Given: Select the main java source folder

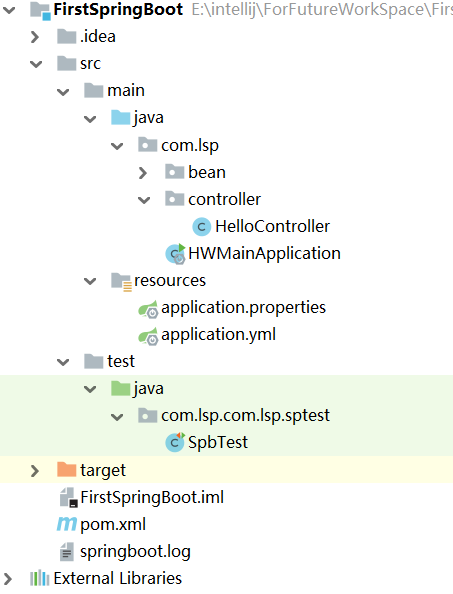Looking at the screenshot, I should click(x=148, y=118).
